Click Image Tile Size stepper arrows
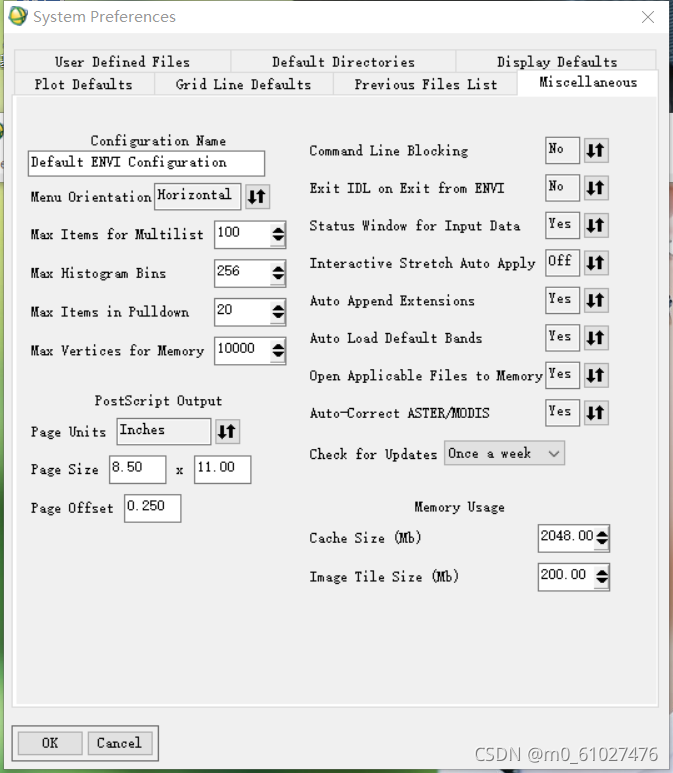 [602, 576]
